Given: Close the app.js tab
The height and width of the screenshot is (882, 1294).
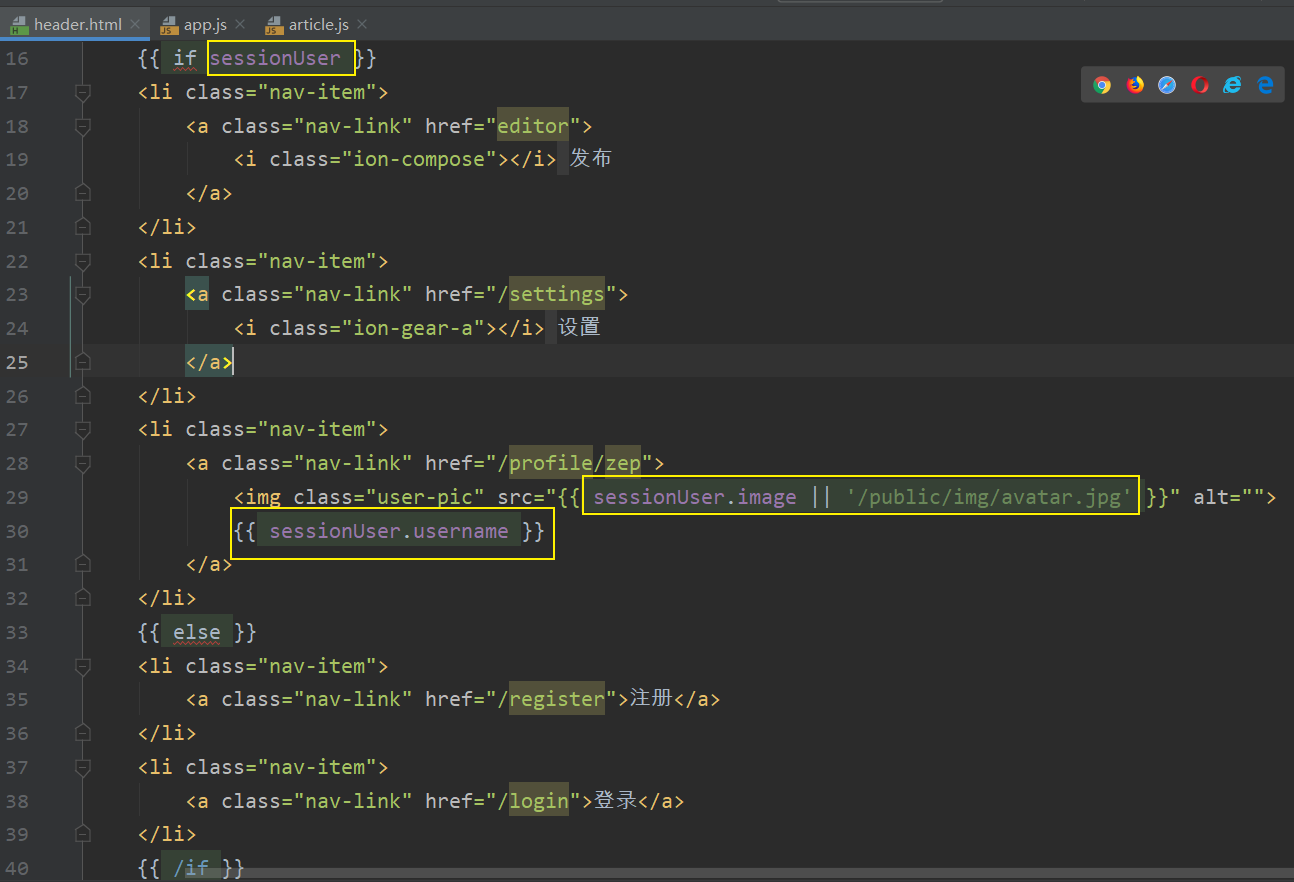Looking at the screenshot, I should (240, 24).
